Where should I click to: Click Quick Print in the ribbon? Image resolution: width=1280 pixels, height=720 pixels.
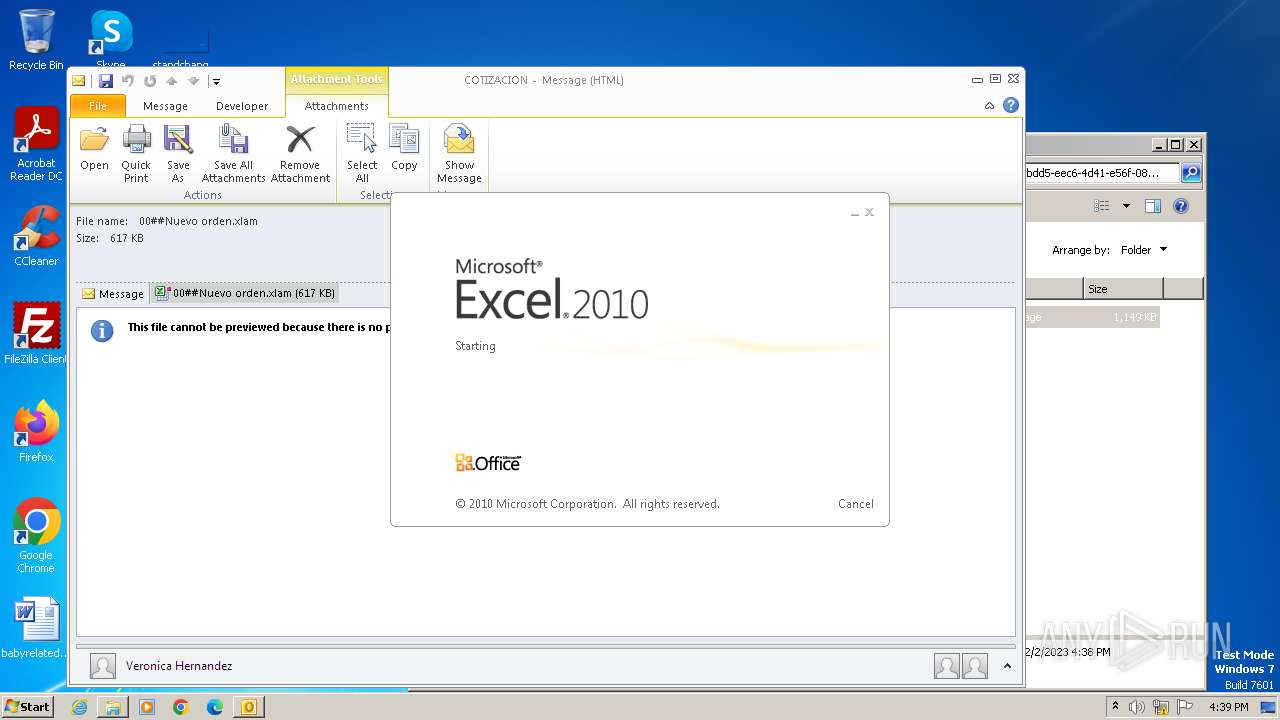pos(136,152)
